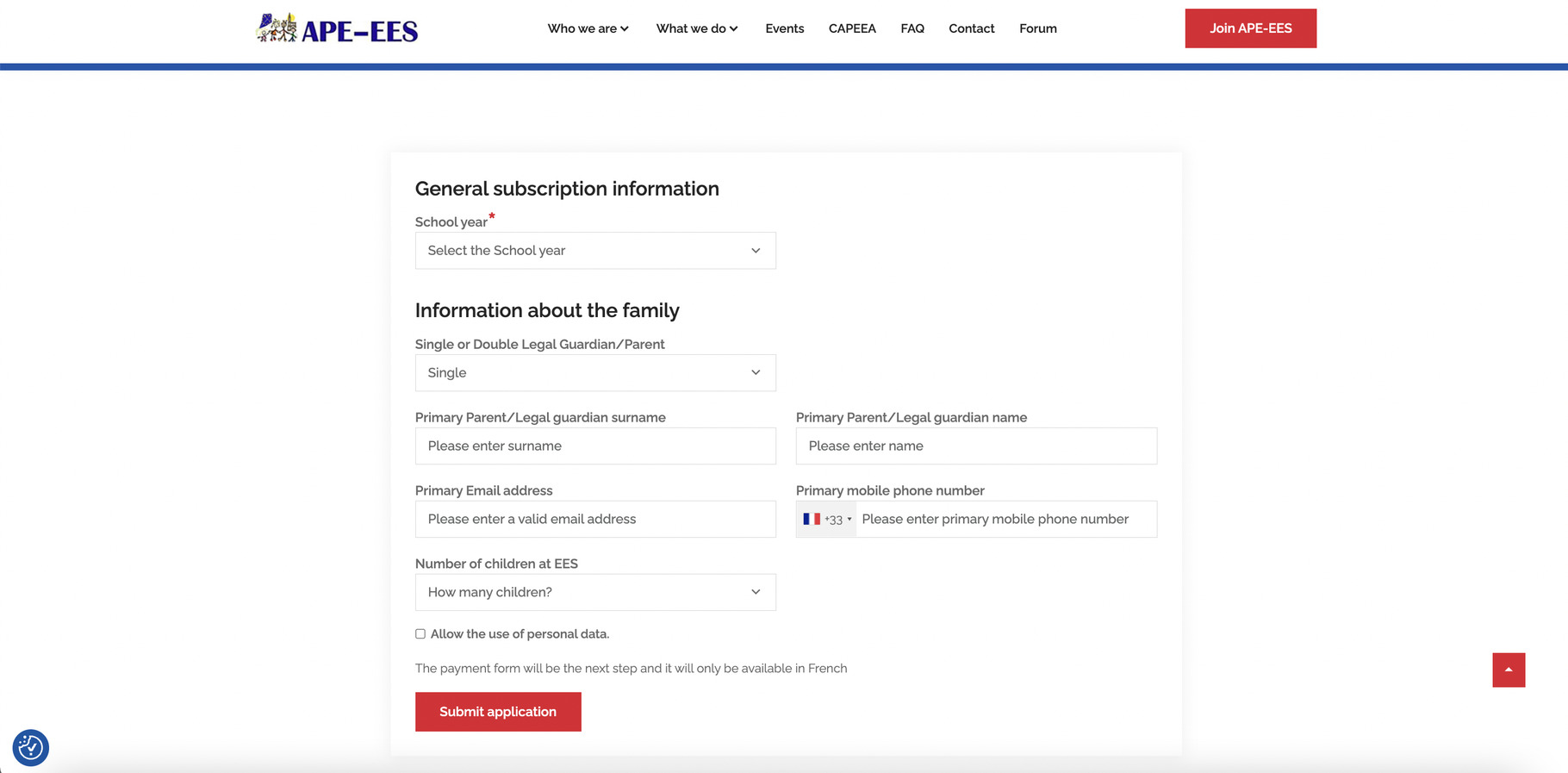Click the Primary Email address label
This screenshot has width=1568, height=773.
[483, 490]
